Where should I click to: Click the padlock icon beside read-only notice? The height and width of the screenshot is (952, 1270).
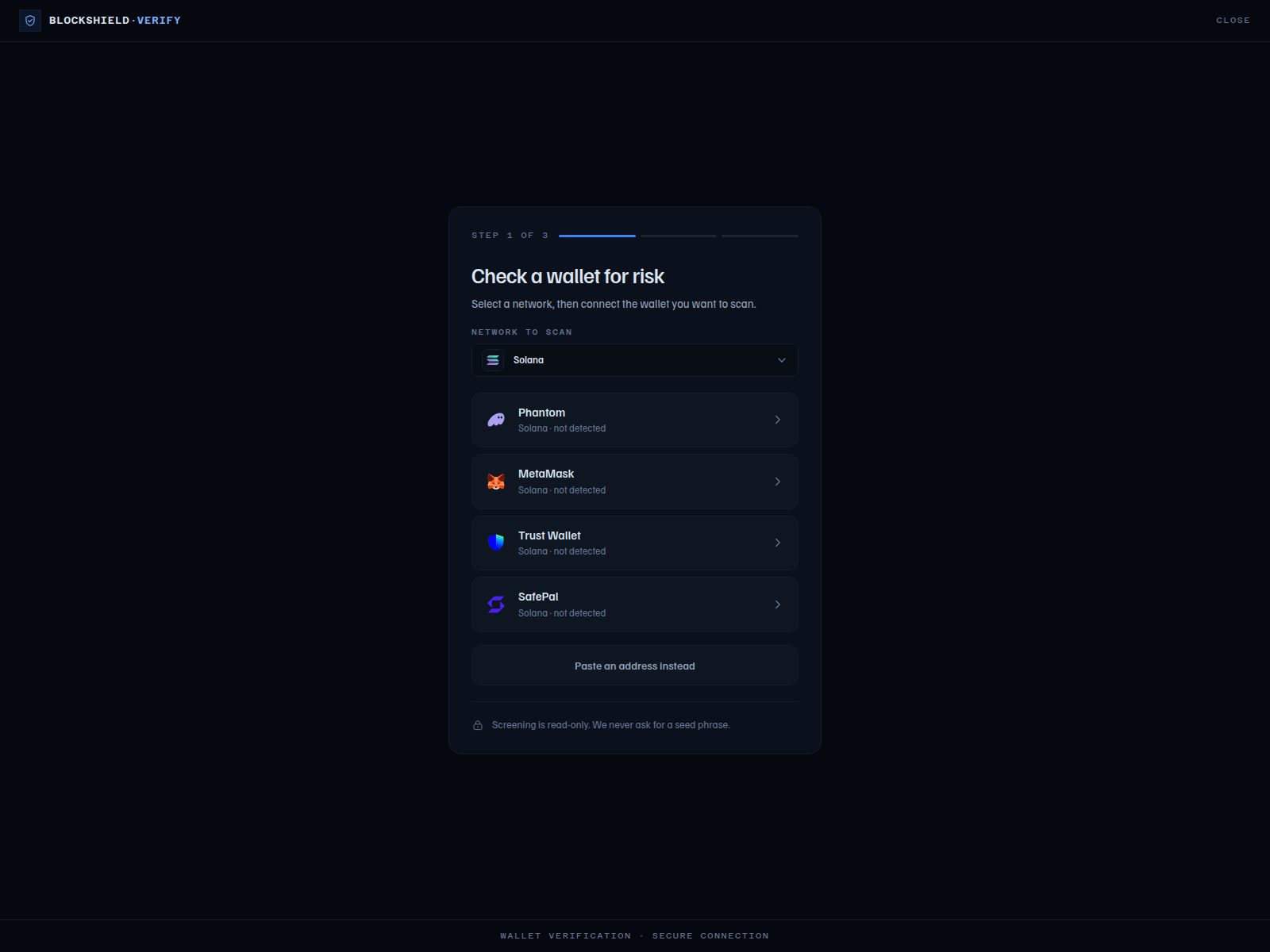(x=478, y=725)
